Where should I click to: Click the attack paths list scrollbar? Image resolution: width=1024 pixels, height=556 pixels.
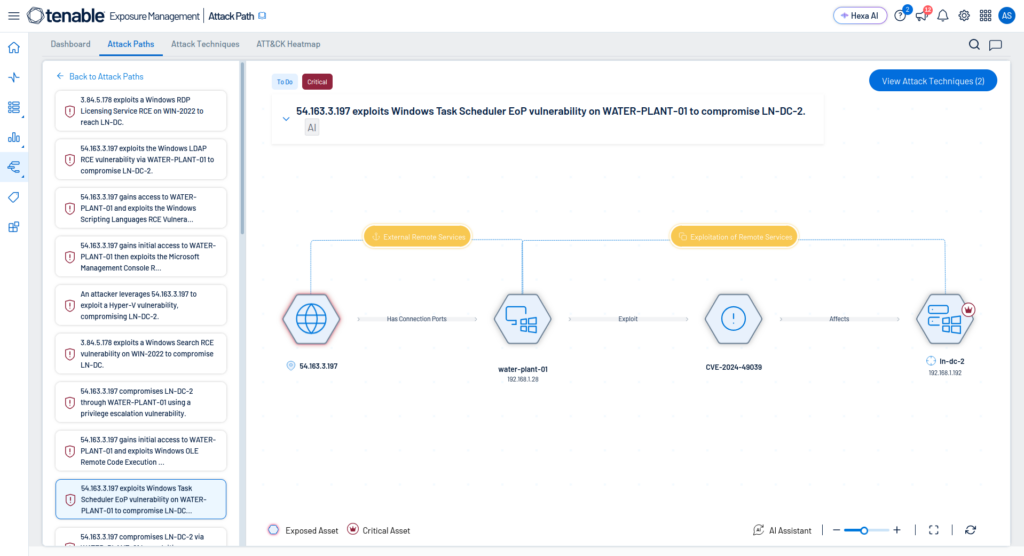[x=242, y=149]
